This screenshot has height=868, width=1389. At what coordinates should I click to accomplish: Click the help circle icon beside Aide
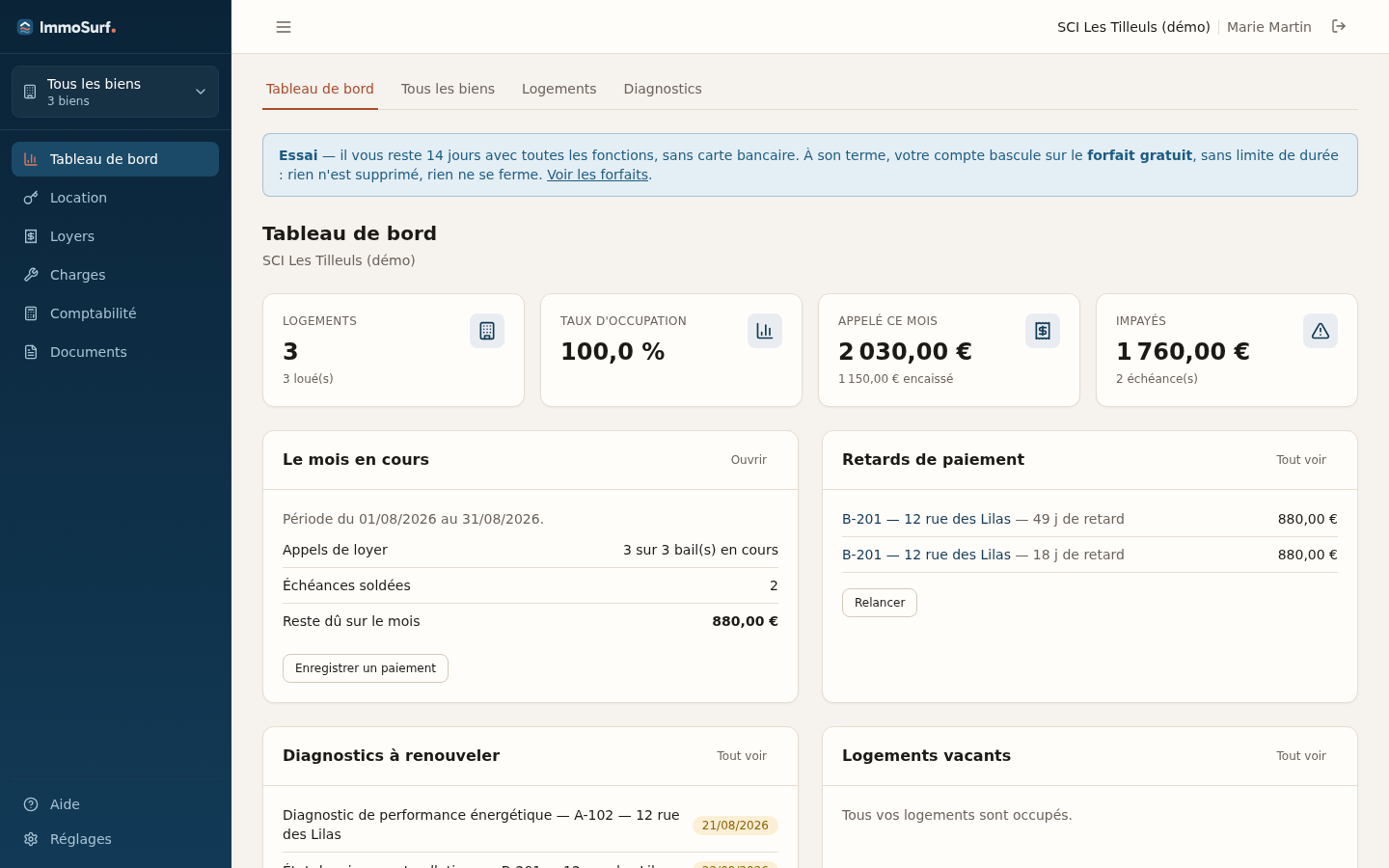[31, 804]
